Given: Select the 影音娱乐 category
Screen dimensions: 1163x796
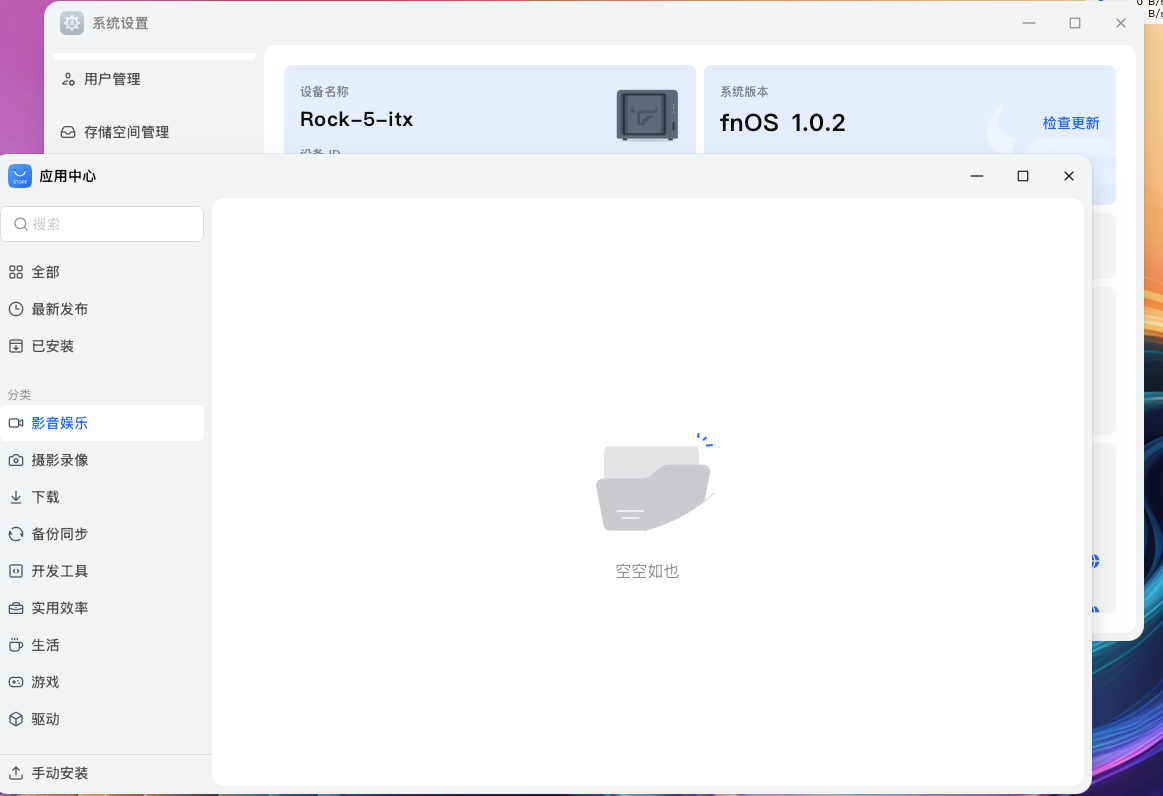Looking at the screenshot, I should pyautogui.click(x=102, y=423).
